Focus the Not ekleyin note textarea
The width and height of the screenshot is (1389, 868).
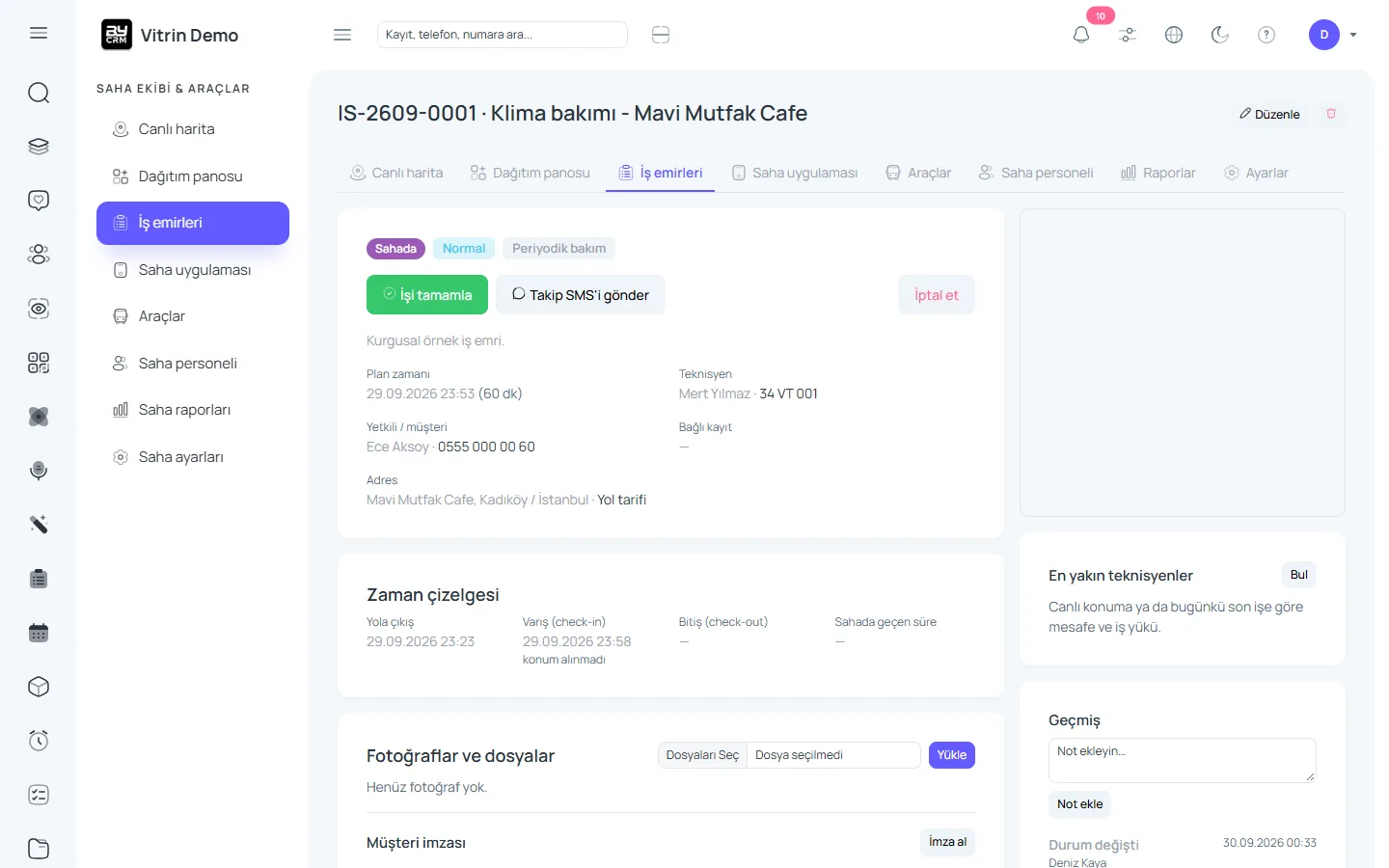click(1183, 760)
